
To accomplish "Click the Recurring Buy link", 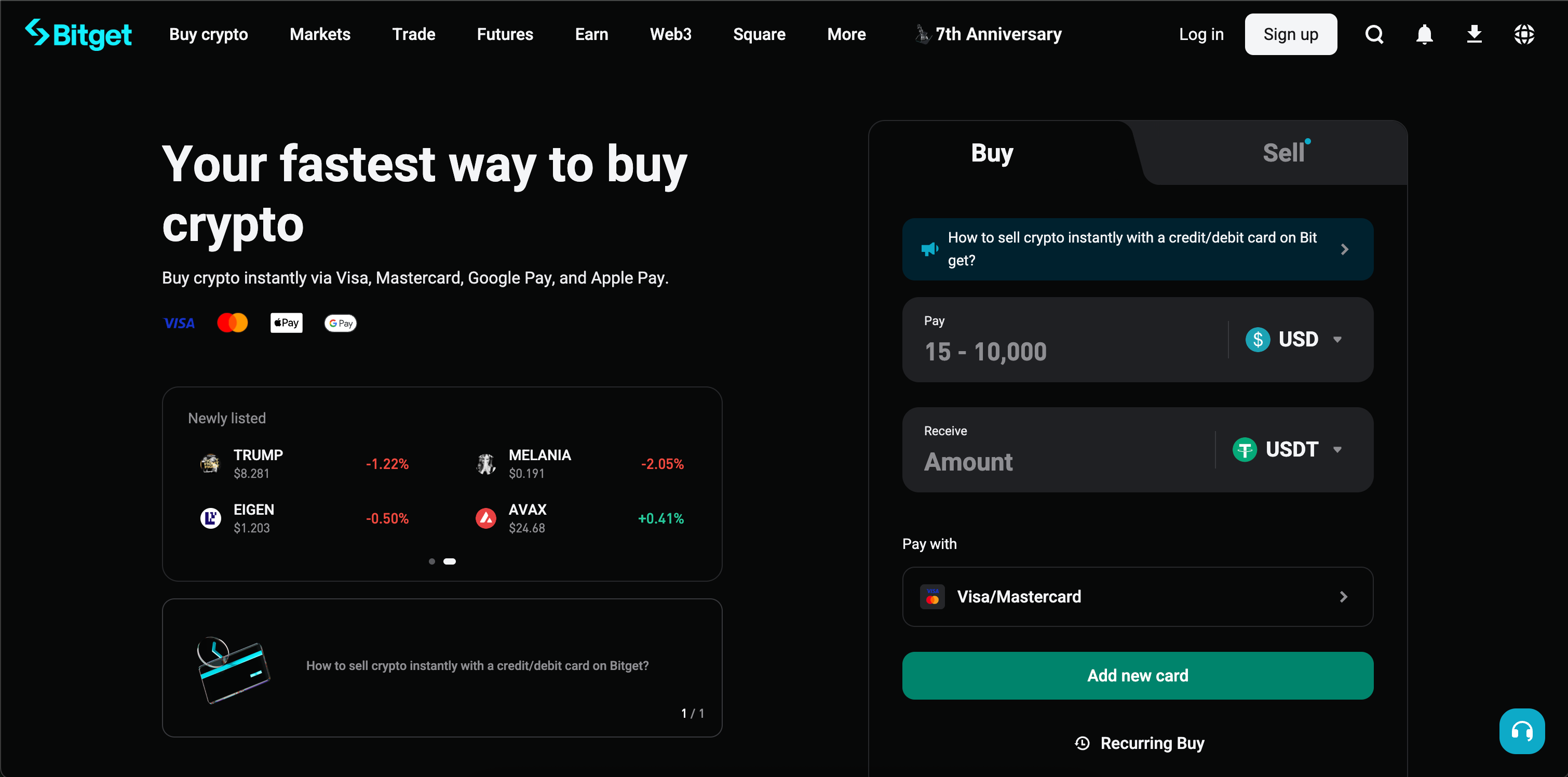I will pyautogui.click(x=1139, y=743).
